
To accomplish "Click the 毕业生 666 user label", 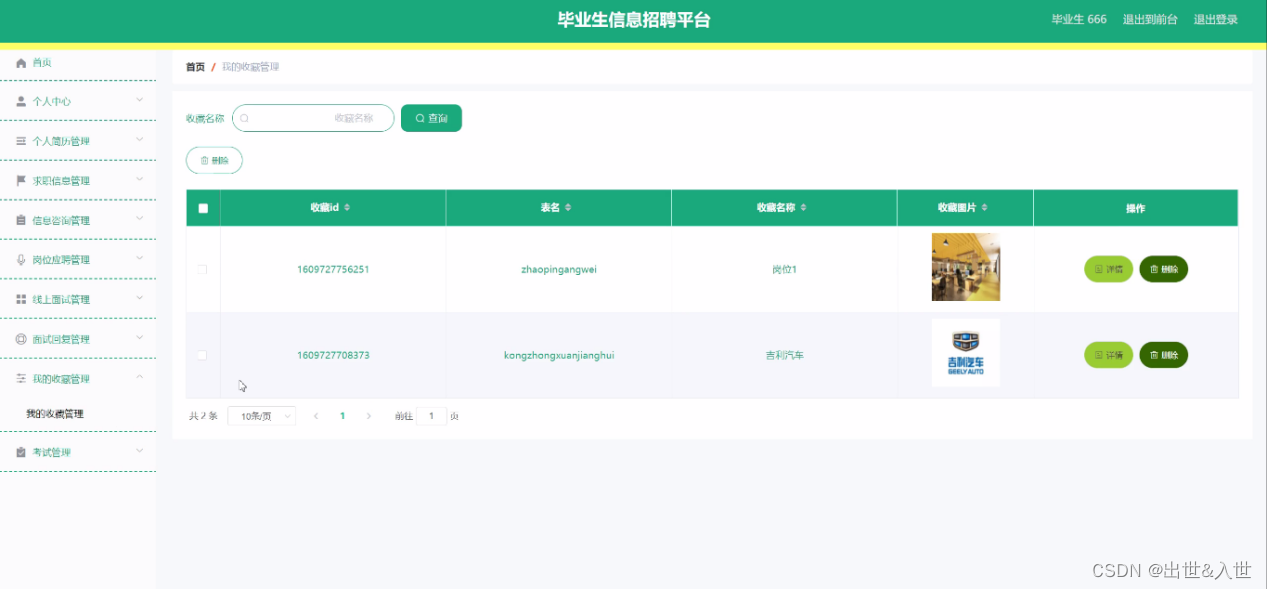I will 1079,19.
